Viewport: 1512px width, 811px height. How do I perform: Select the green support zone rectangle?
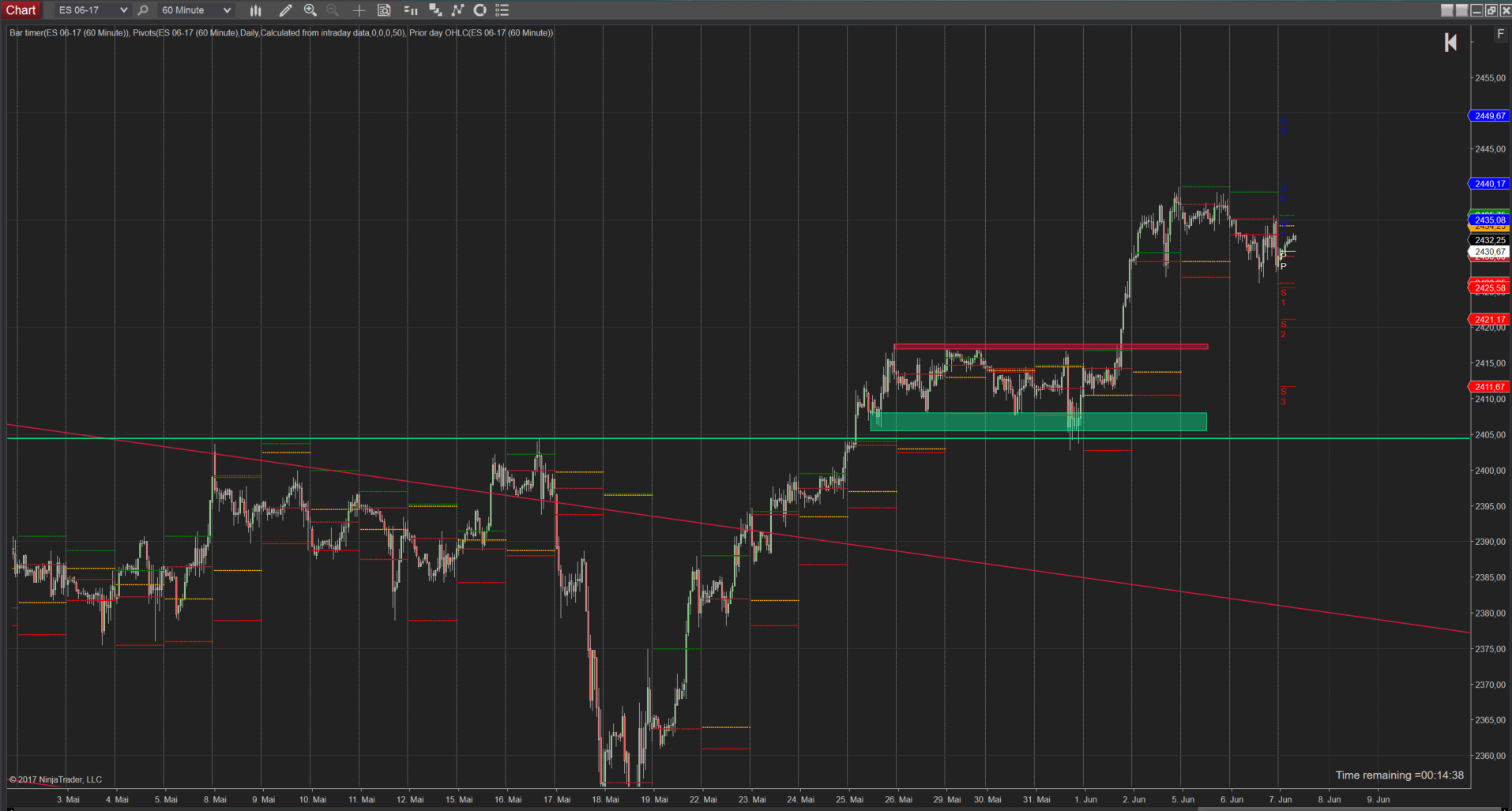(1038, 422)
